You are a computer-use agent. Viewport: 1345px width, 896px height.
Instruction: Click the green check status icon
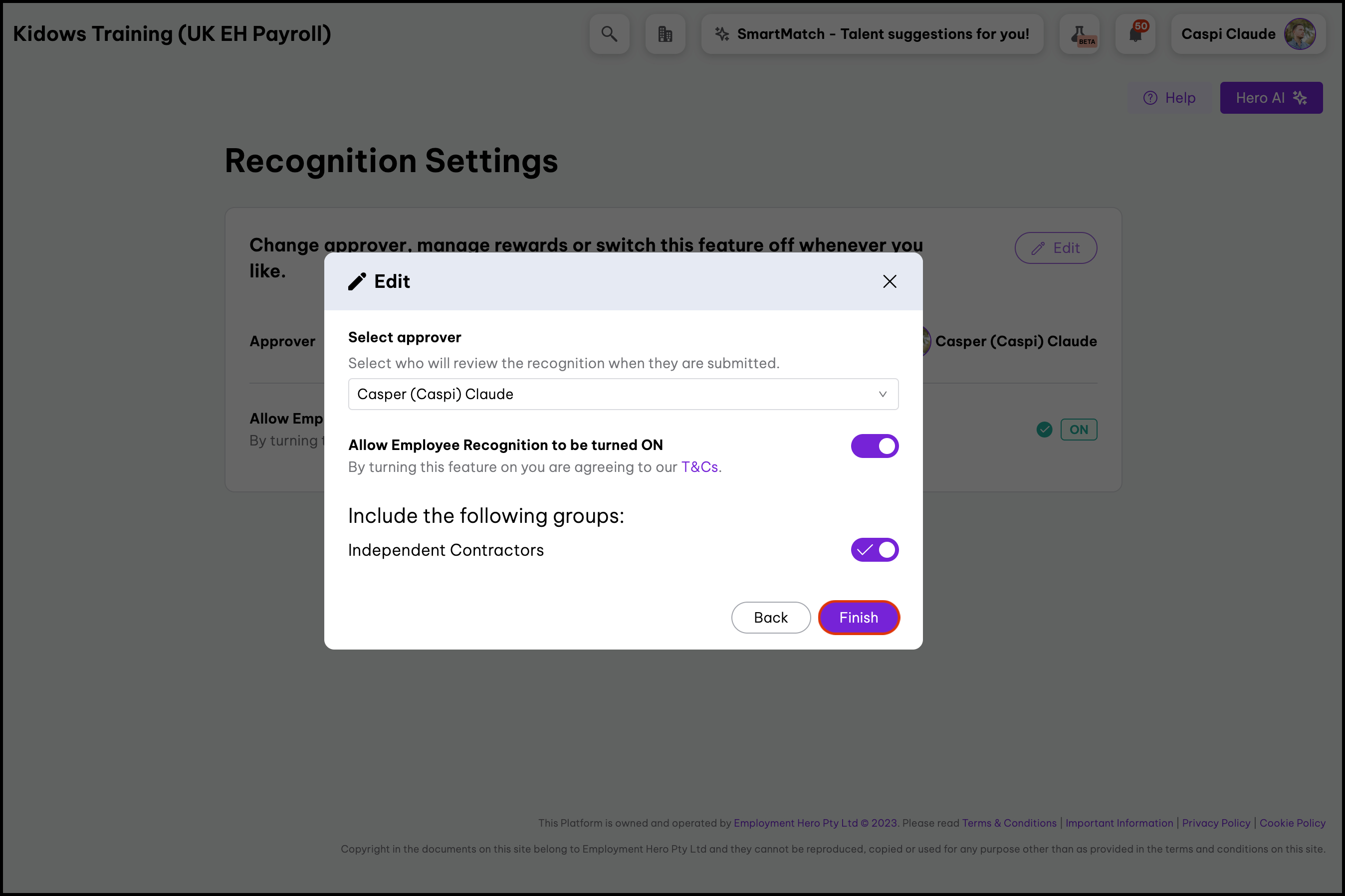click(x=1045, y=430)
